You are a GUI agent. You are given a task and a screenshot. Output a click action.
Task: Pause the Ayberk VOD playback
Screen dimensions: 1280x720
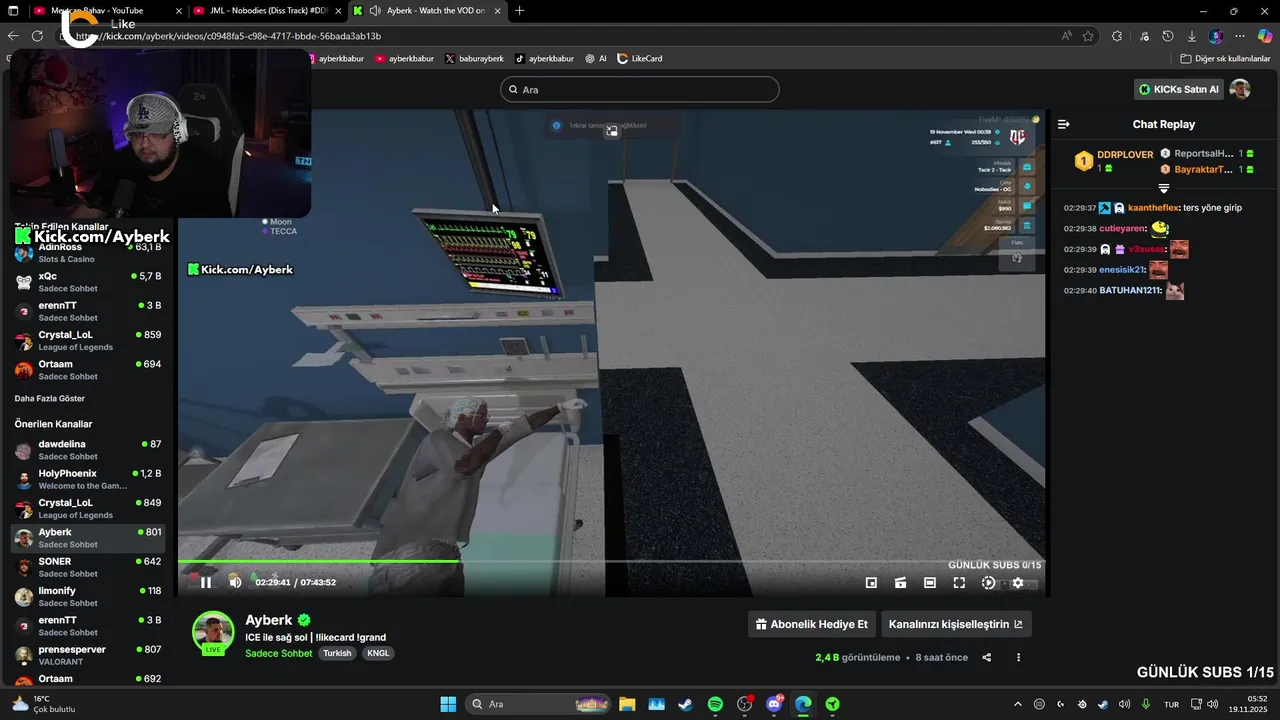(206, 583)
